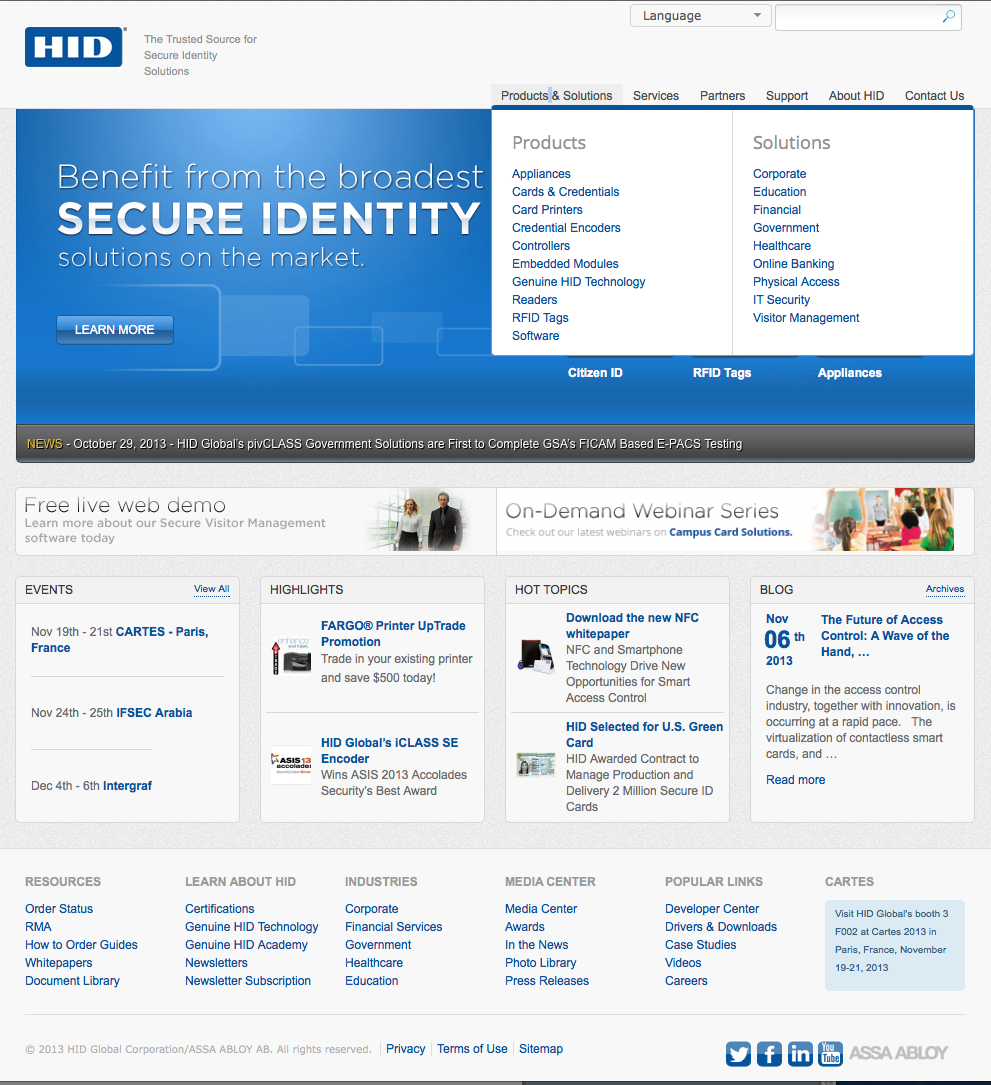Click inside the search text field

tap(858, 17)
